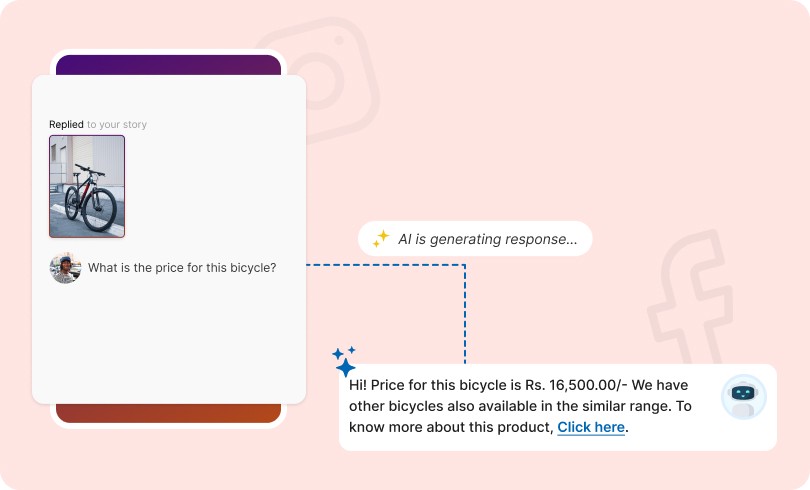Click the orange gradient footer of phone

coord(168,413)
